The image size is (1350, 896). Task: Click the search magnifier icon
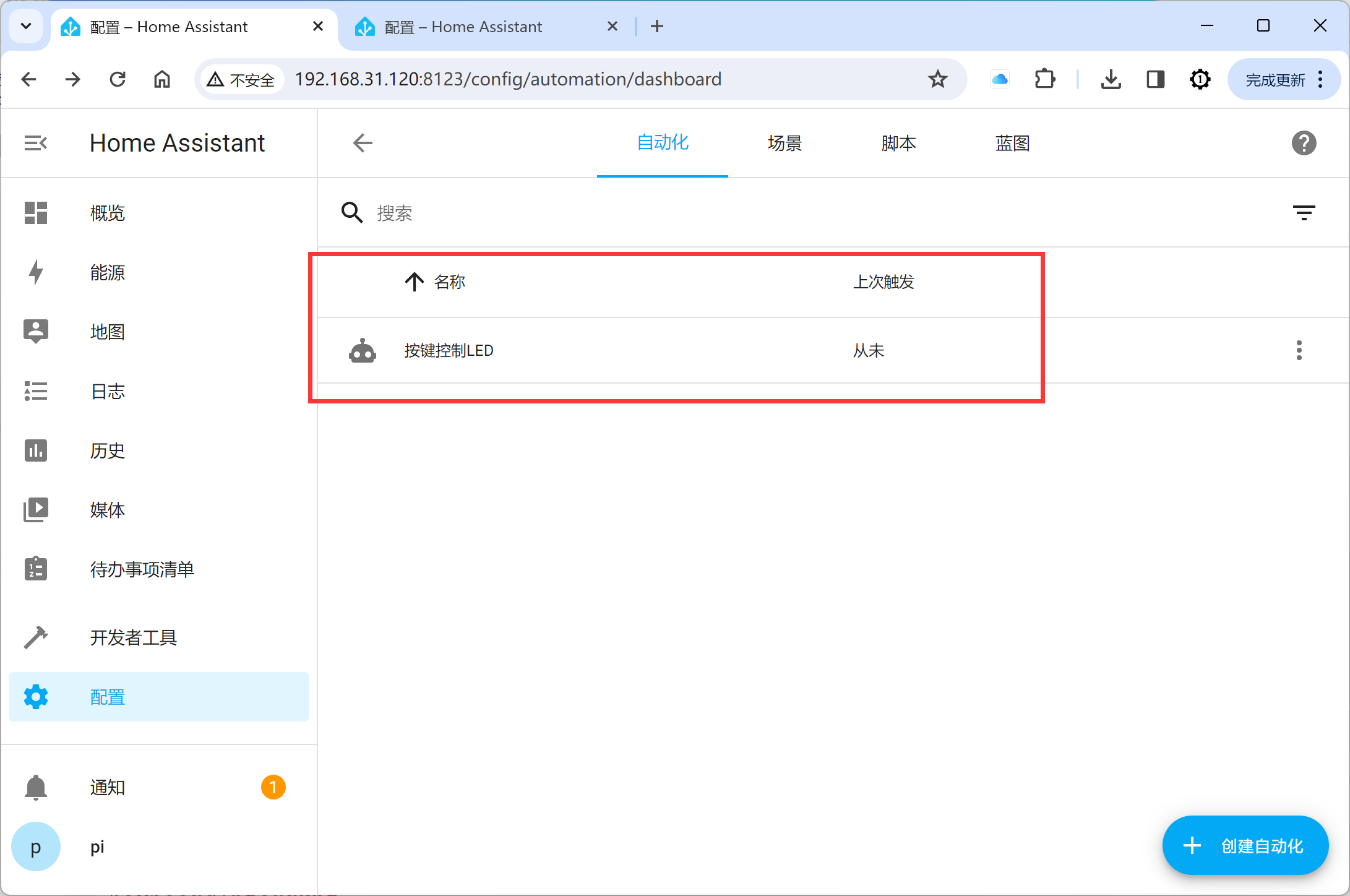(x=352, y=213)
